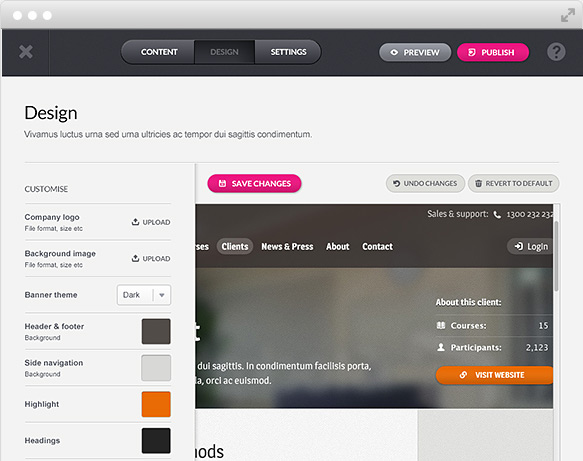This screenshot has height=461, width=583.
Task: Close the editor with the X icon
Action: (x=26, y=52)
